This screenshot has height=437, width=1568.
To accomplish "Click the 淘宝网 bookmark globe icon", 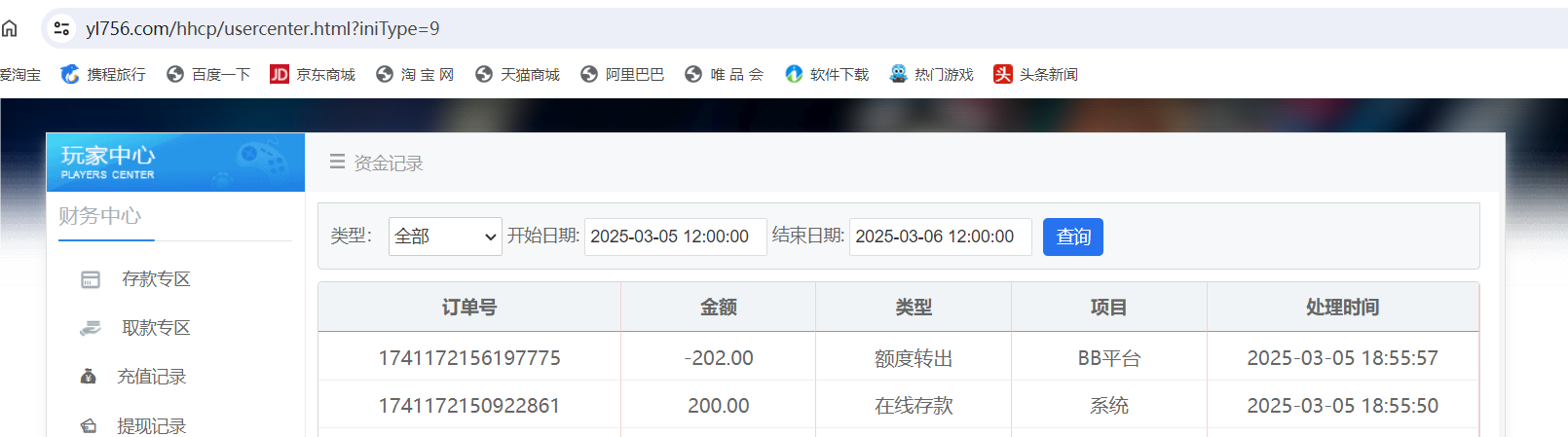I will 385,74.
